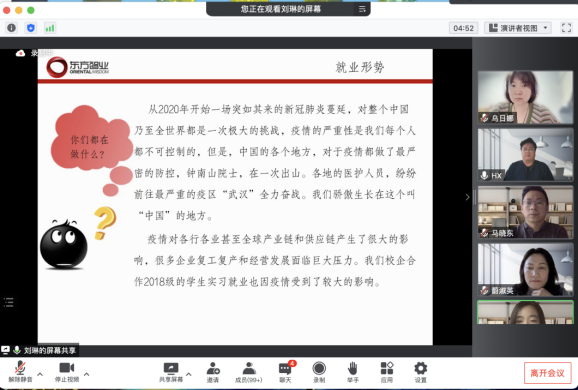The image size is (578, 390).
Task: Open the 演讲者视图 view dropdown
Action: click(x=518, y=28)
